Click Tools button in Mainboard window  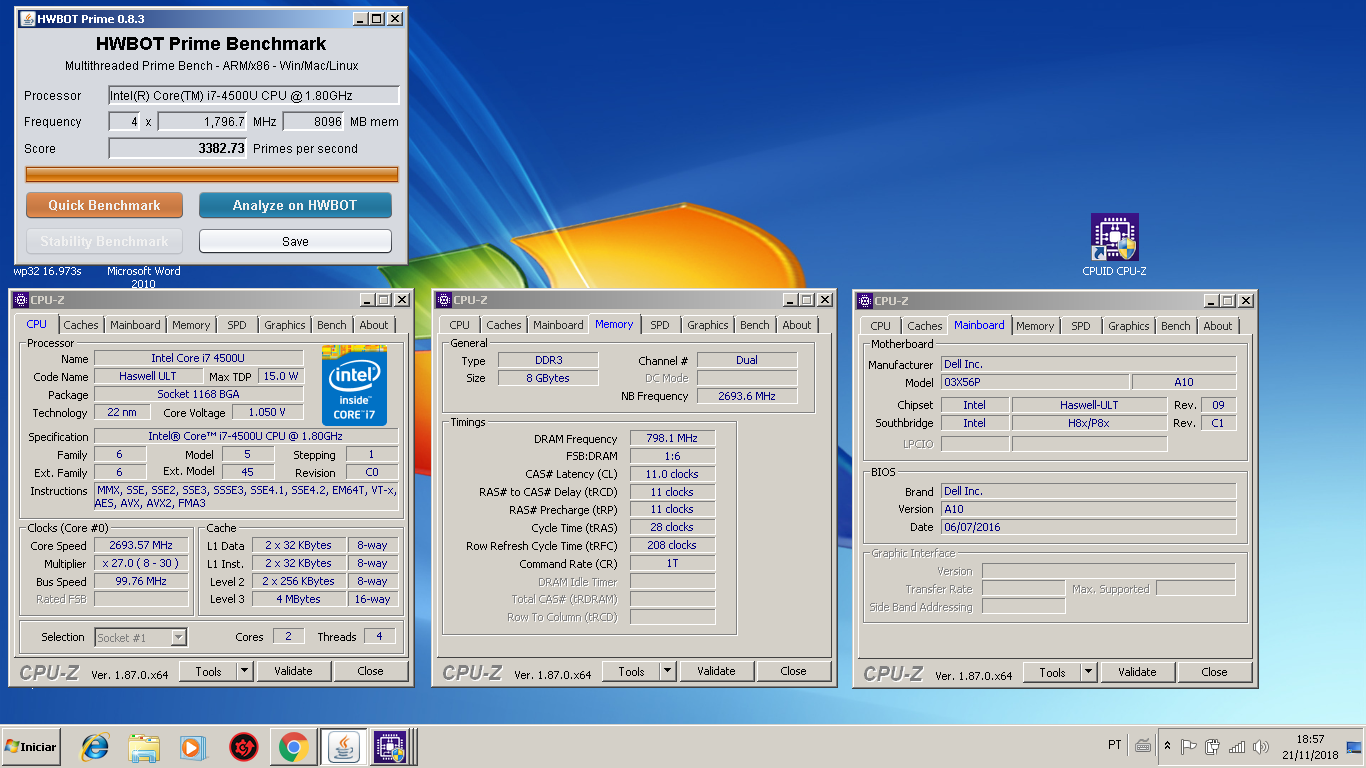(x=1053, y=673)
